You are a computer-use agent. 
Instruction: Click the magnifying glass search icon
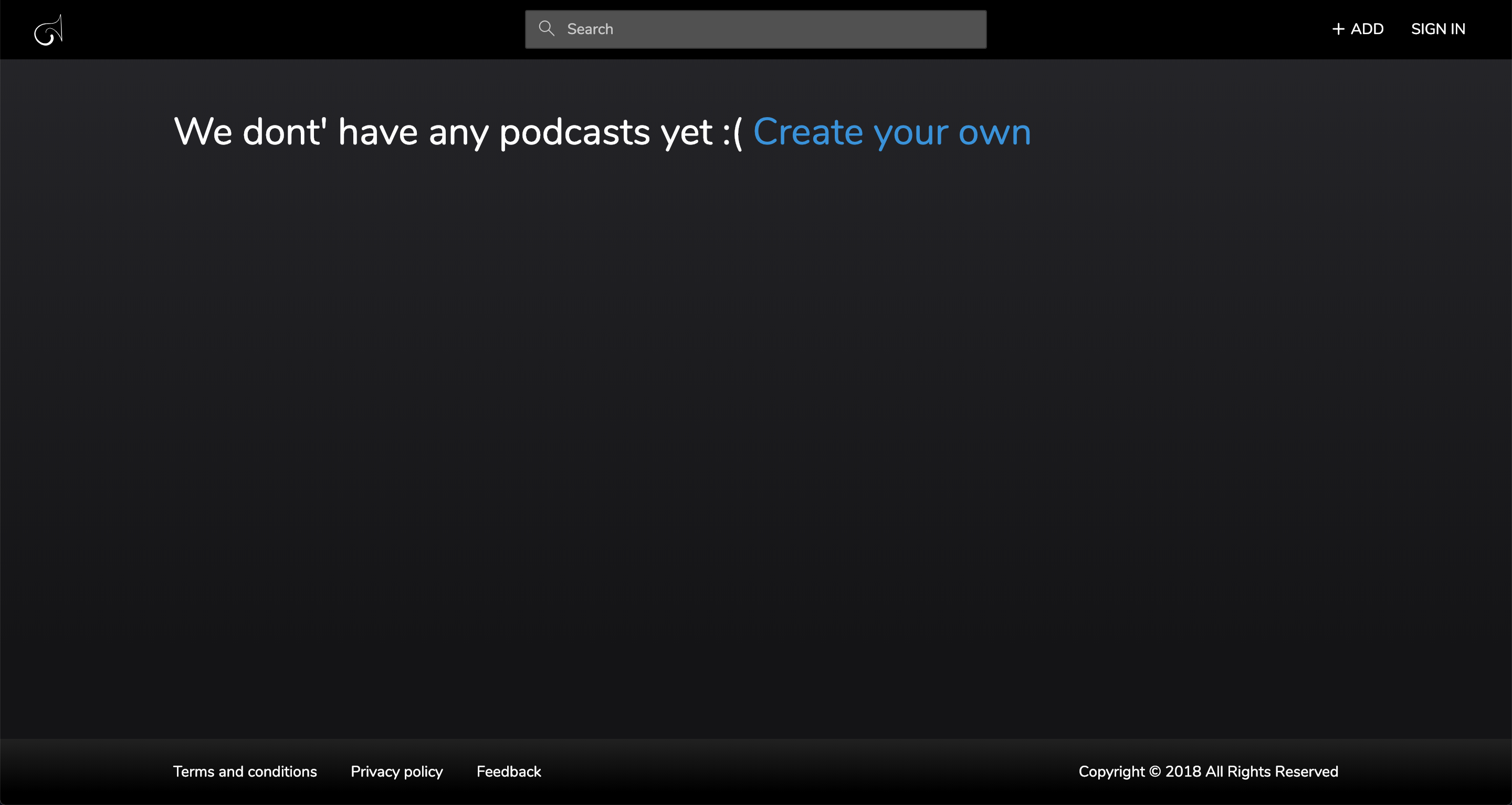[x=547, y=29]
